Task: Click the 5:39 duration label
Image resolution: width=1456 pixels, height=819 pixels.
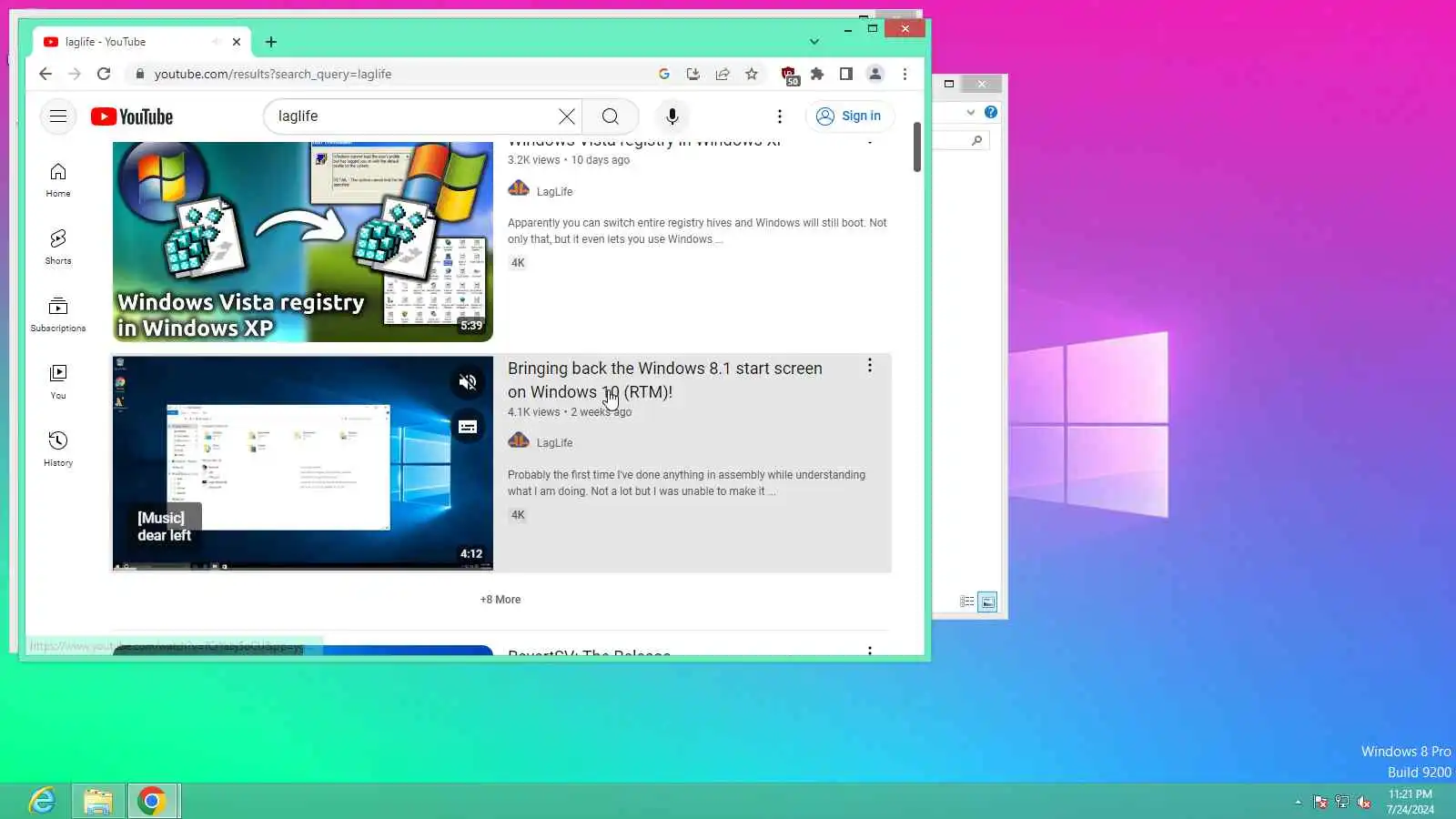Action: pos(471,326)
